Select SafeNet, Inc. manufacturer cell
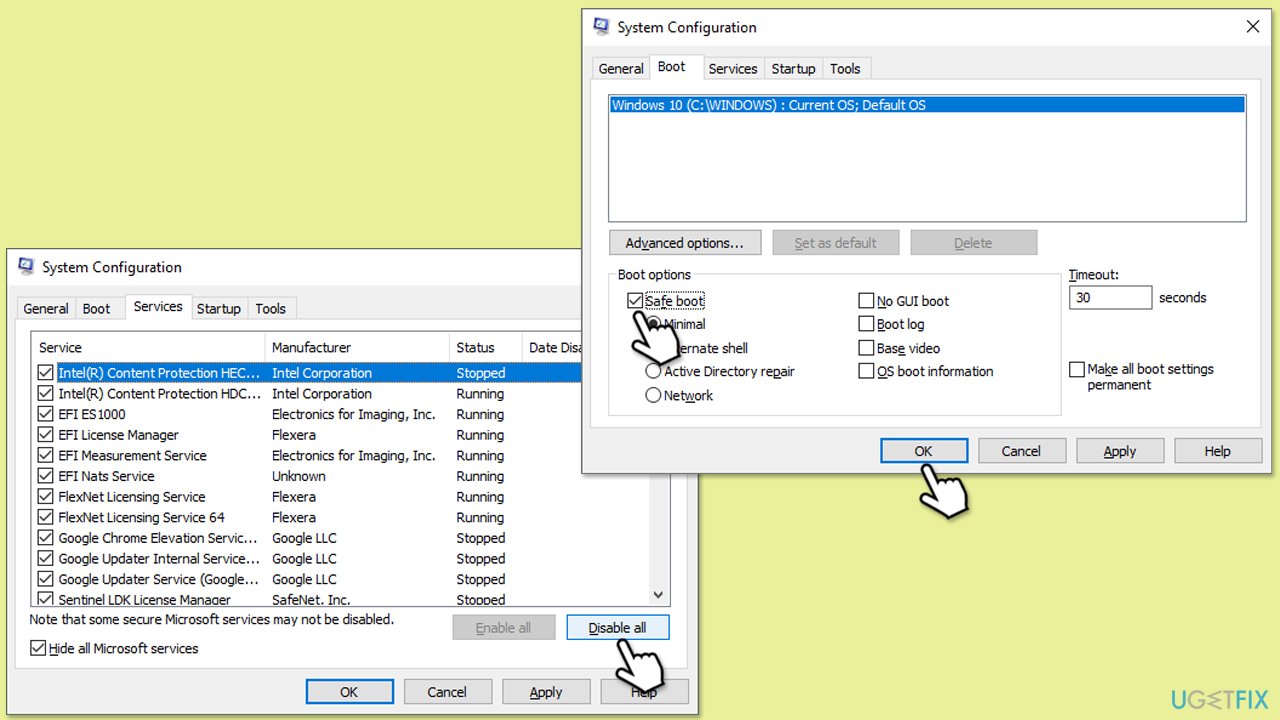This screenshot has height=720, width=1280. coord(311,600)
